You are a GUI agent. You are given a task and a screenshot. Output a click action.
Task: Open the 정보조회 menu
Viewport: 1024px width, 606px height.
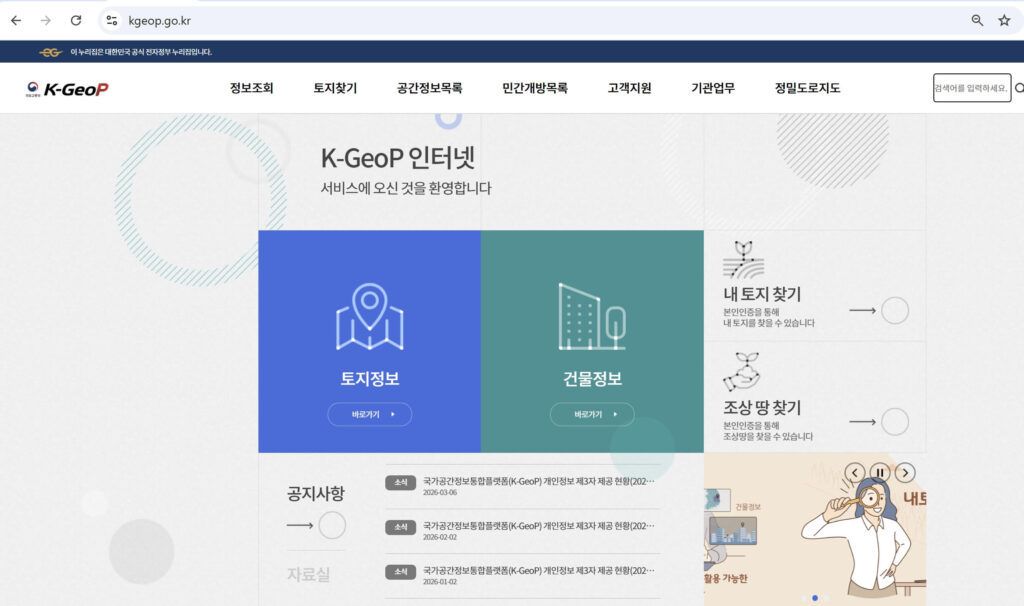251,88
